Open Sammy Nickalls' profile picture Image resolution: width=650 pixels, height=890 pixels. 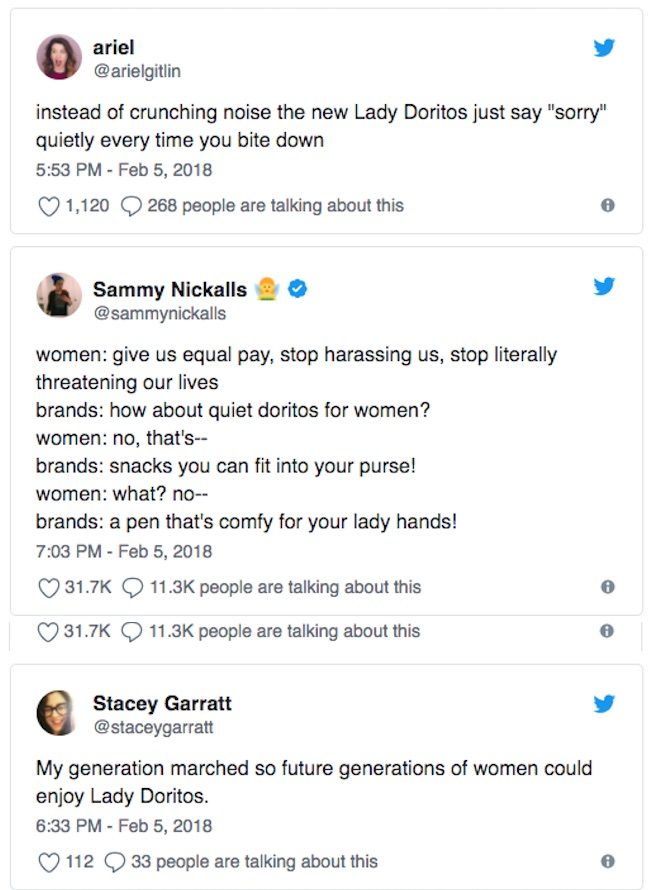pyautogui.click(x=59, y=297)
